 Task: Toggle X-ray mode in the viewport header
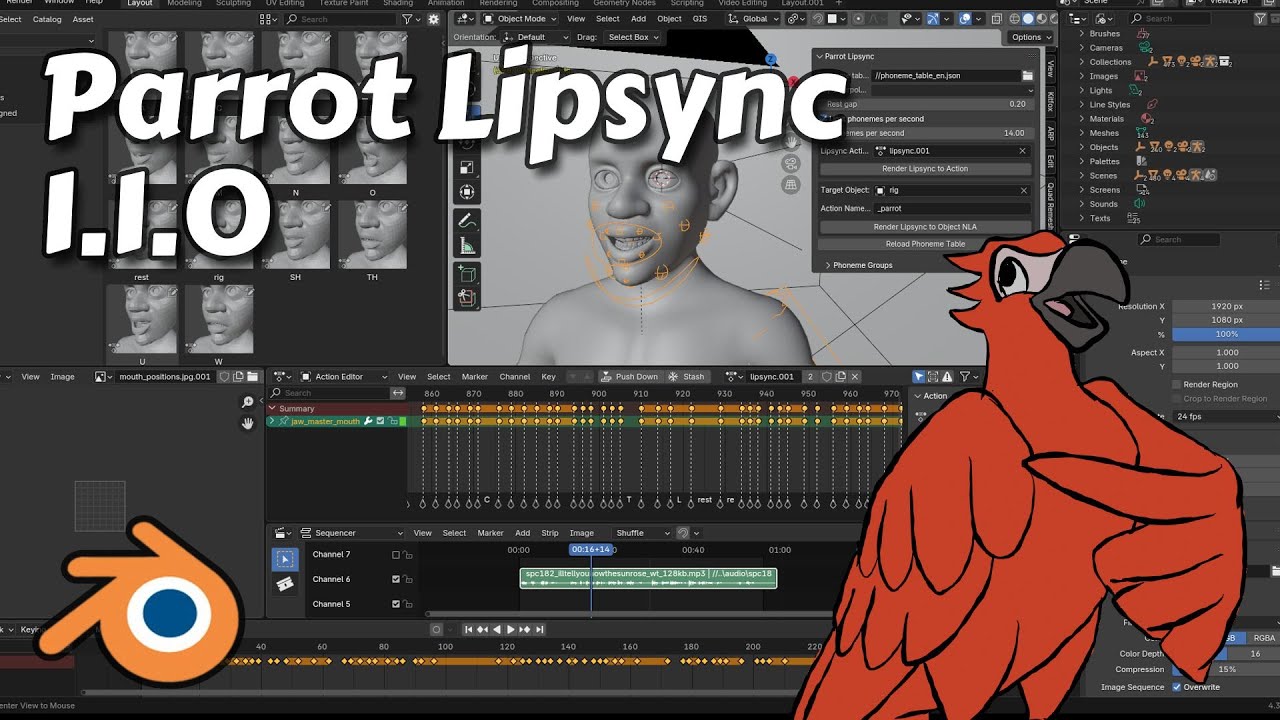(x=995, y=18)
